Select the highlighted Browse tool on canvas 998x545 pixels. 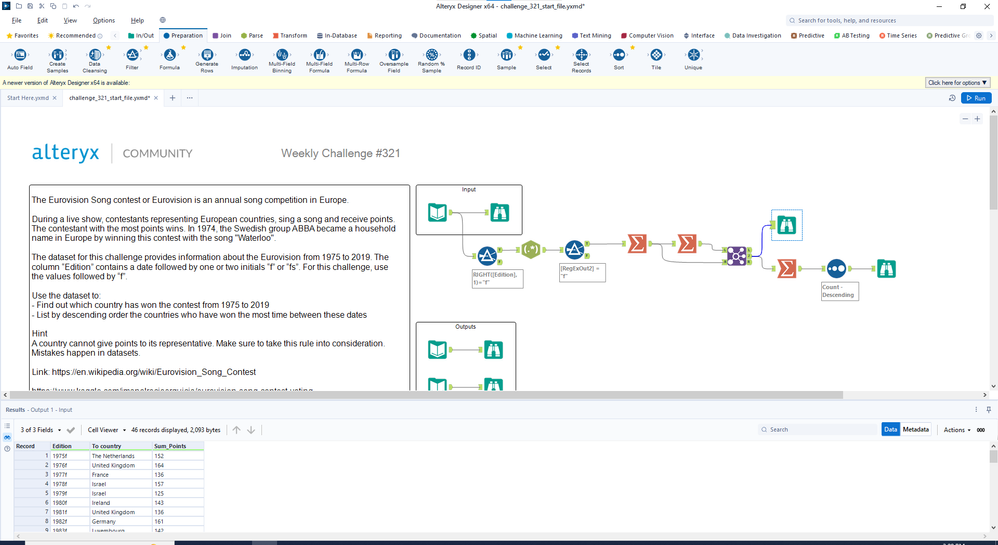coord(787,225)
